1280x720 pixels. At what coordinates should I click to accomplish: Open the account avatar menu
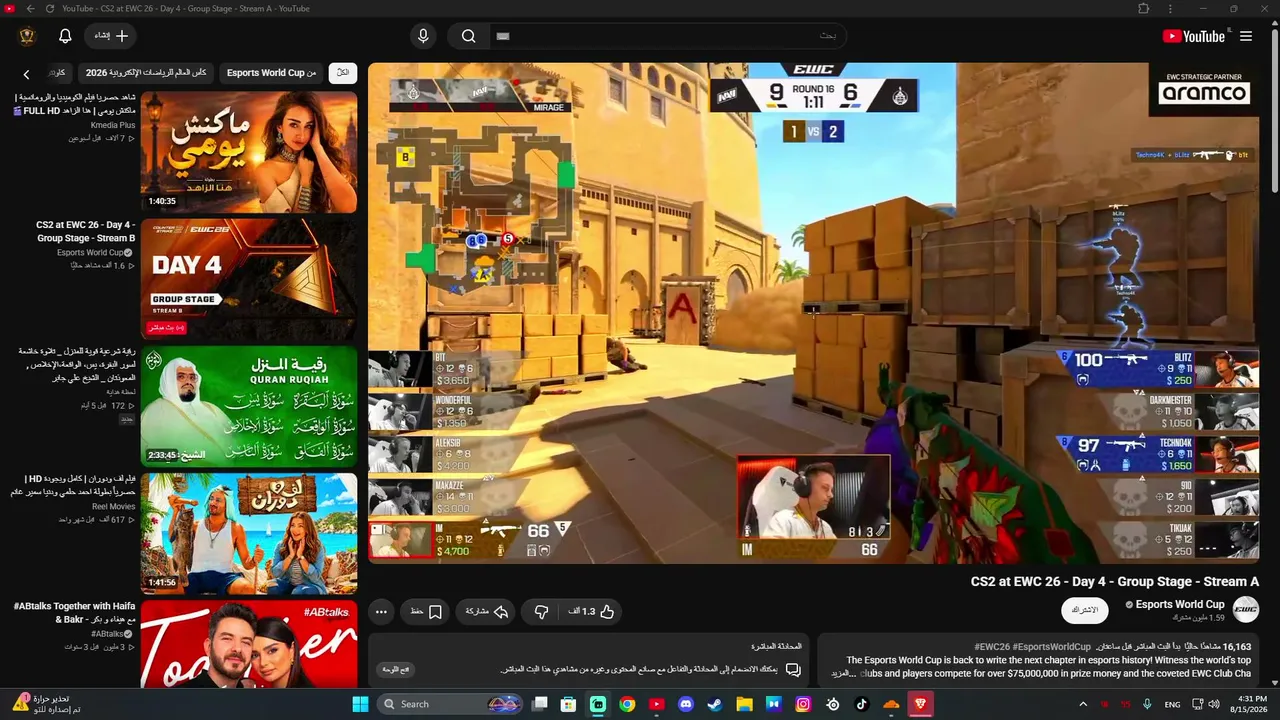pyautogui.click(x=27, y=36)
